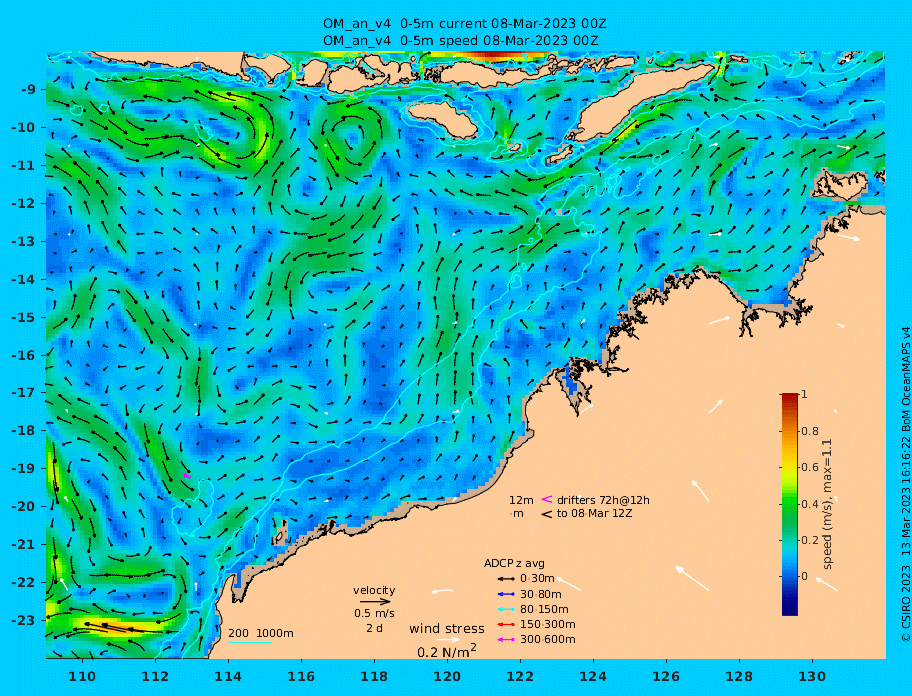Click the color bar tick label '0.2'
This screenshot has width=912, height=696.
[810, 540]
